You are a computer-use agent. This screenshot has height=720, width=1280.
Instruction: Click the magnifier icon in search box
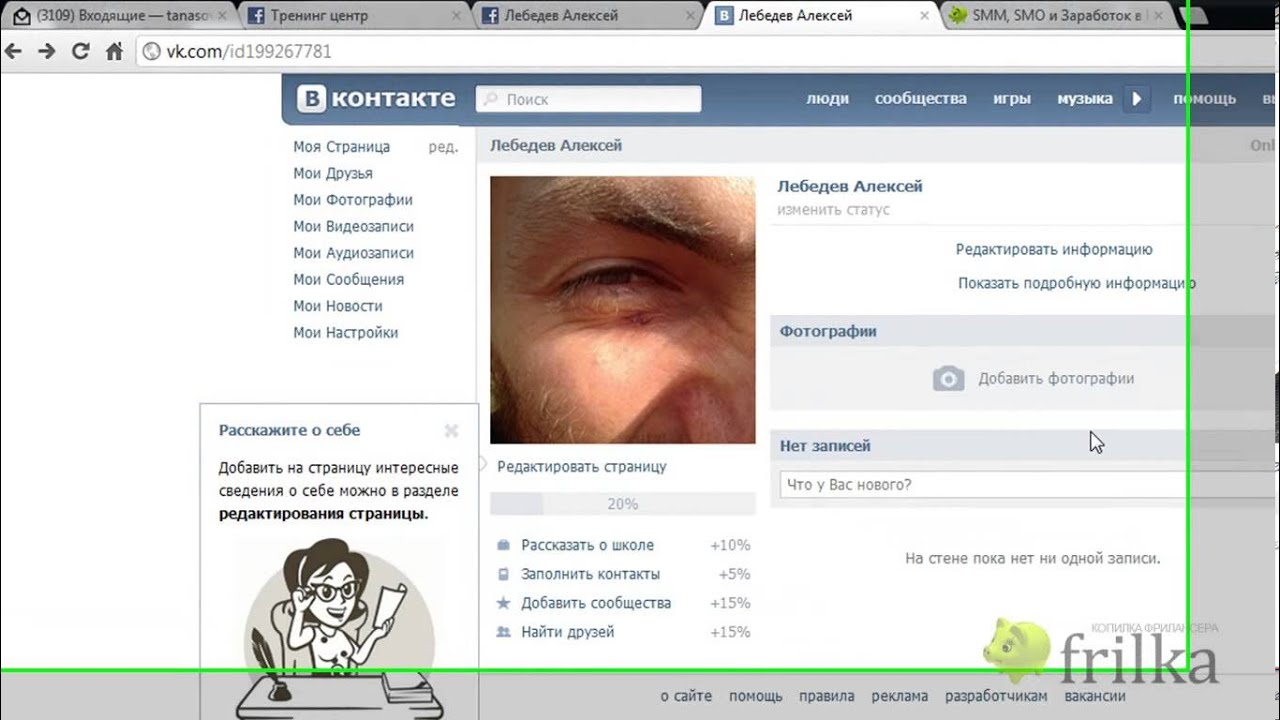(x=490, y=99)
